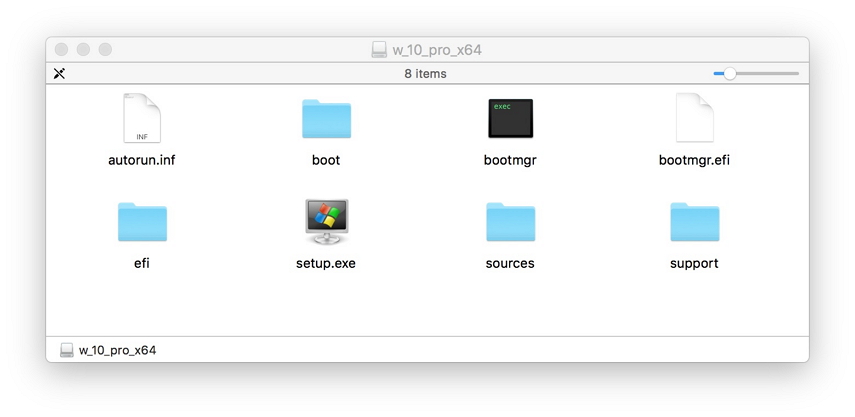Viewport: 855px width, 417px height.
Task: Click the support folder name label
Action: [694, 264]
